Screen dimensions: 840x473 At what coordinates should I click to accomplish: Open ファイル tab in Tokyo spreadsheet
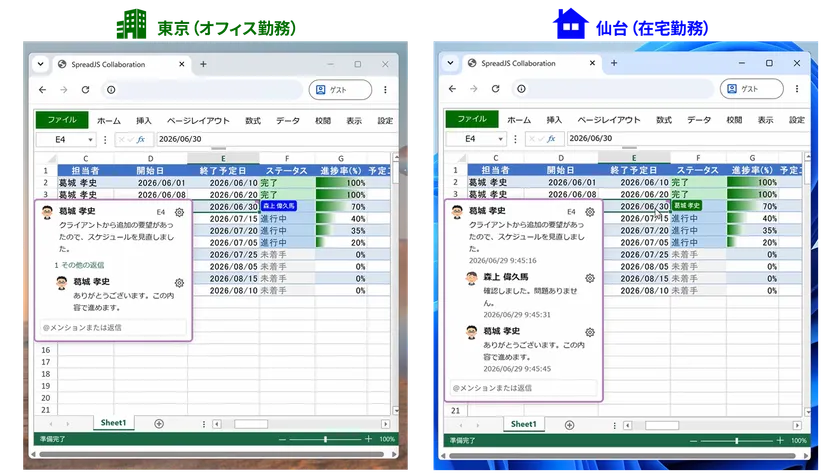click(x=62, y=120)
